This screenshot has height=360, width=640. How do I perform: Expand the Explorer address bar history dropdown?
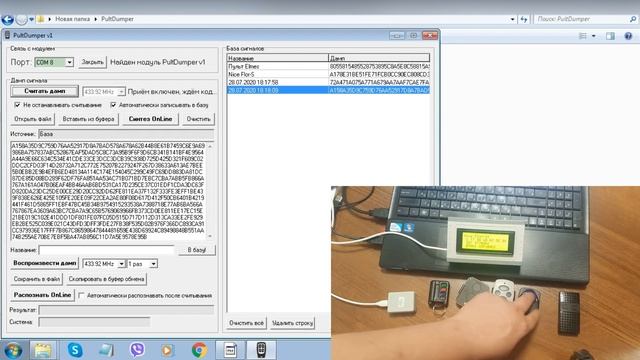[512, 19]
